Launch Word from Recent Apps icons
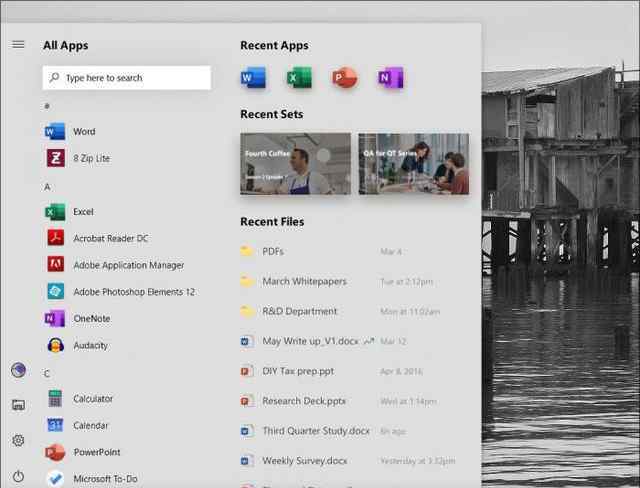Viewport: 640px width, 488px height. pos(253,78)
